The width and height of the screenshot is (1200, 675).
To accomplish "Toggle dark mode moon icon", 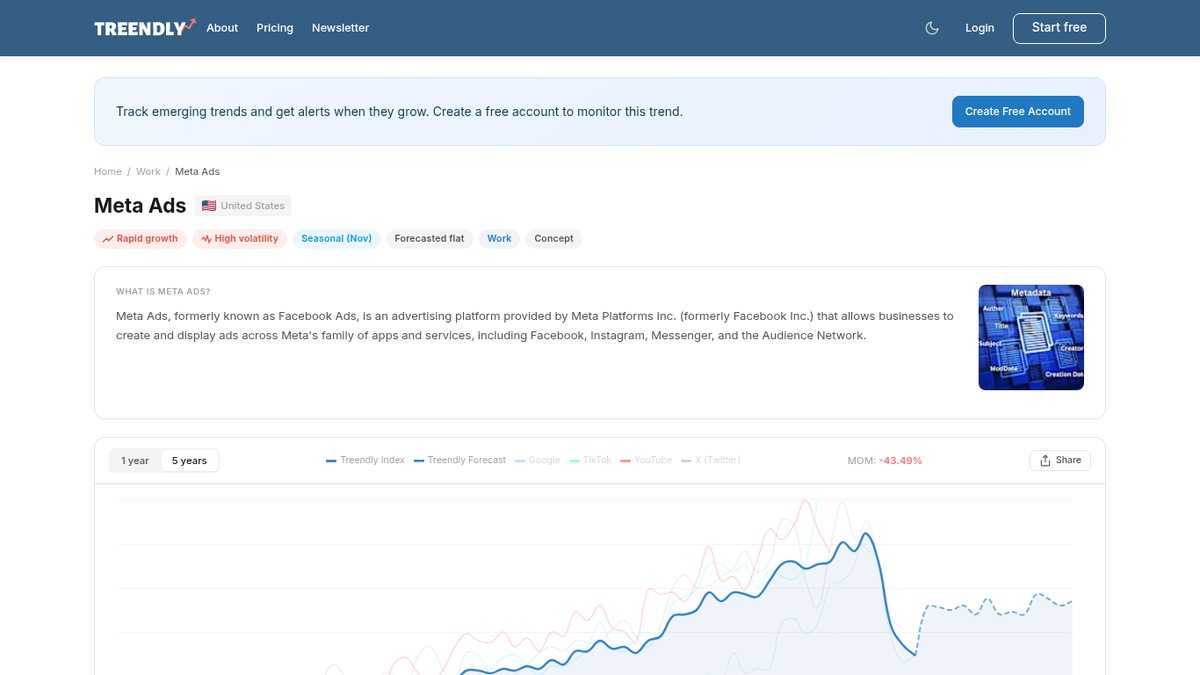I will point(932,28).
